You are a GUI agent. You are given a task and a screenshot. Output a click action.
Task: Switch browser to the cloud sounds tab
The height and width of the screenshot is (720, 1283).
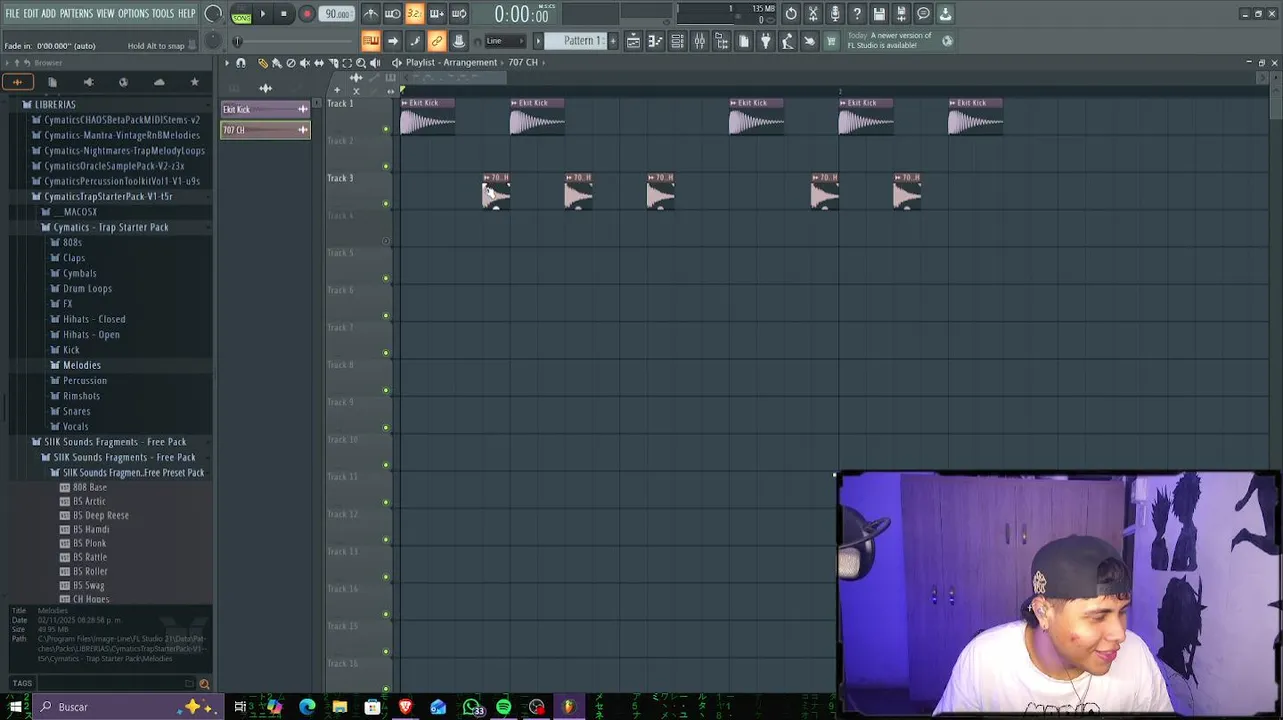coord(159,82)
